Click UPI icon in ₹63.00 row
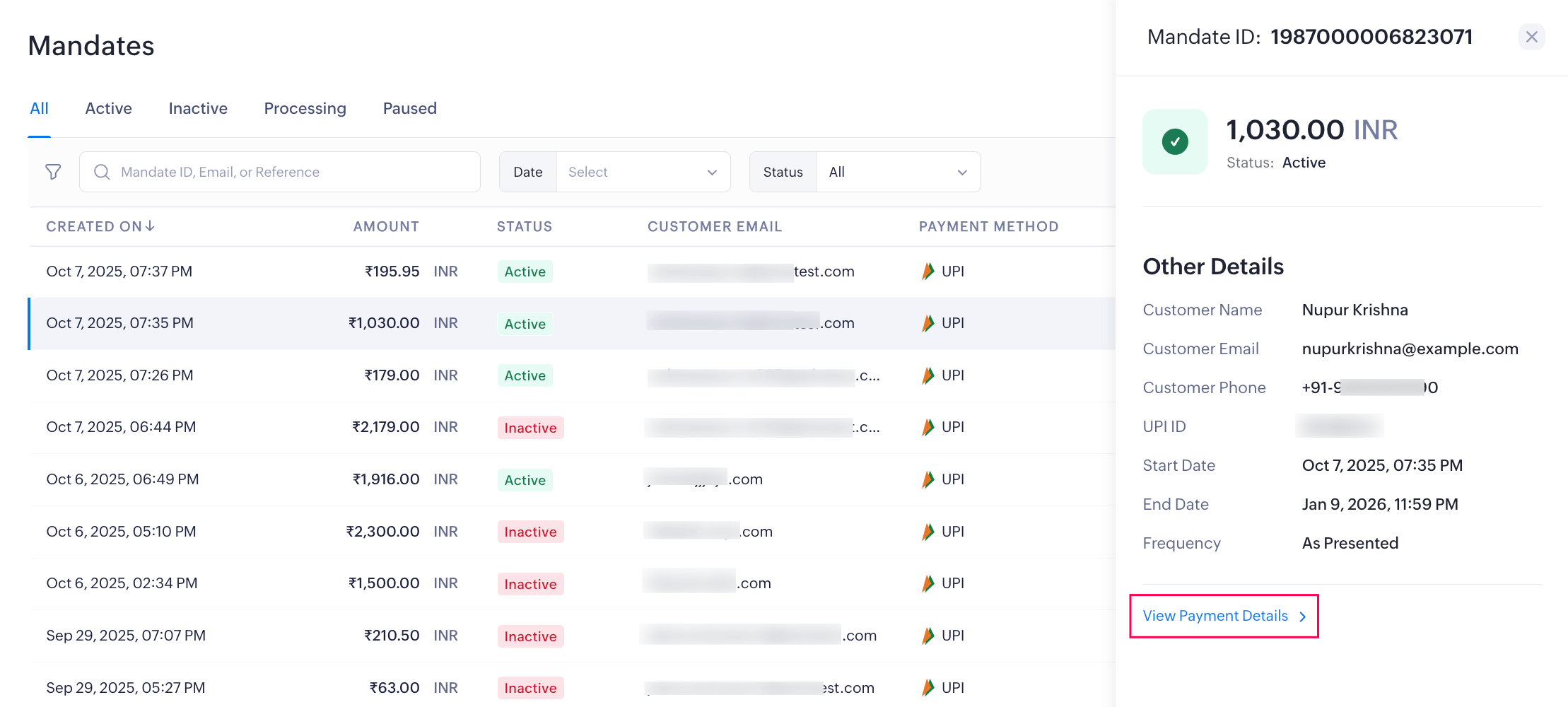Viewport: 1568px width, 707px height. 928,687
